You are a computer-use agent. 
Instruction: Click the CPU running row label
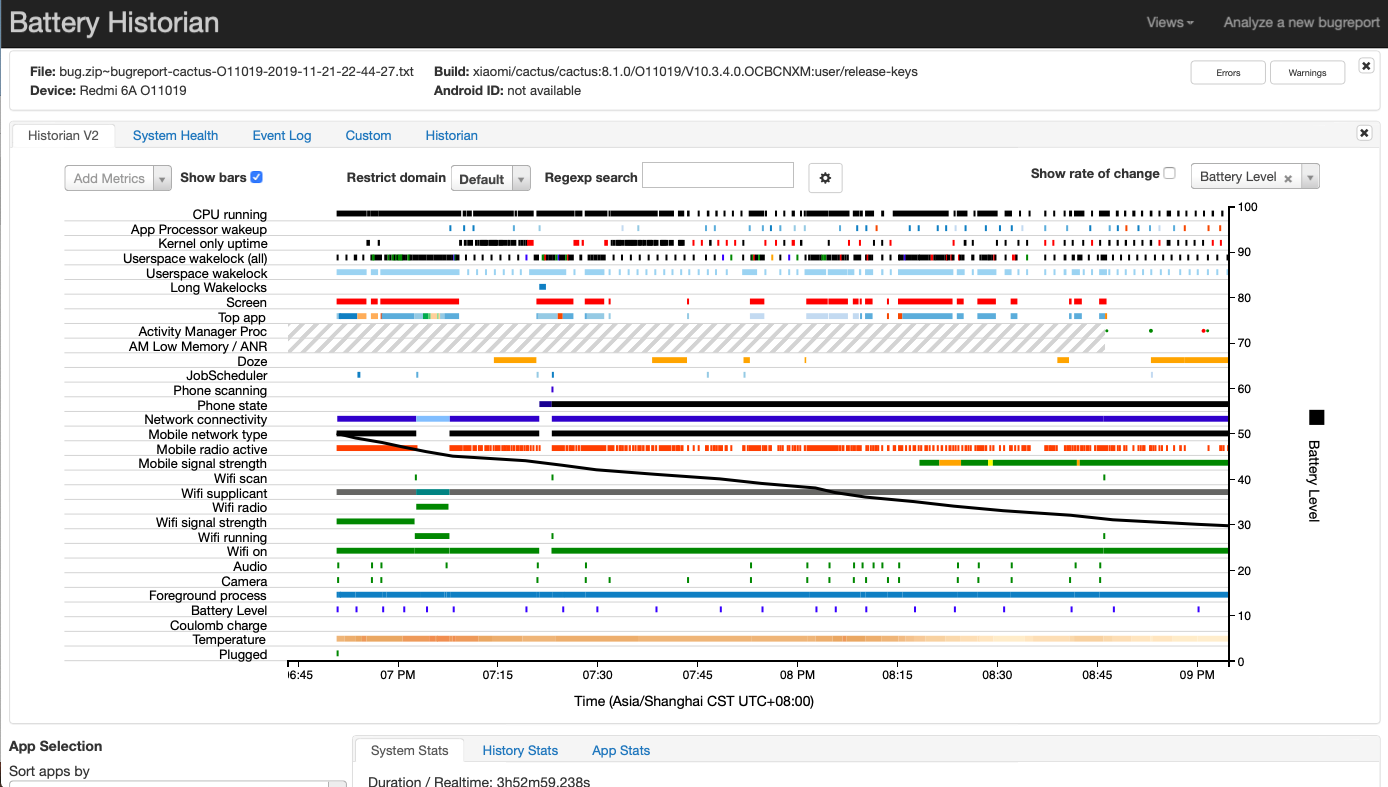pos(230,215)
